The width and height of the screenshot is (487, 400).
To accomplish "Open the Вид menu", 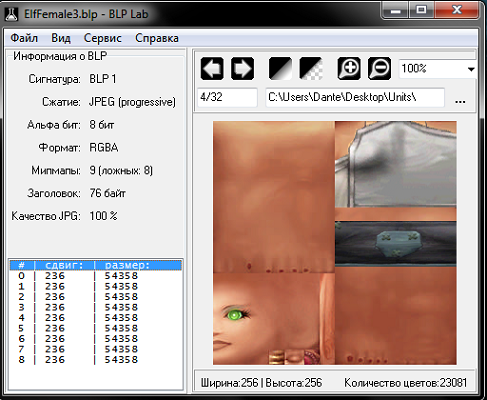I will 61,38.
